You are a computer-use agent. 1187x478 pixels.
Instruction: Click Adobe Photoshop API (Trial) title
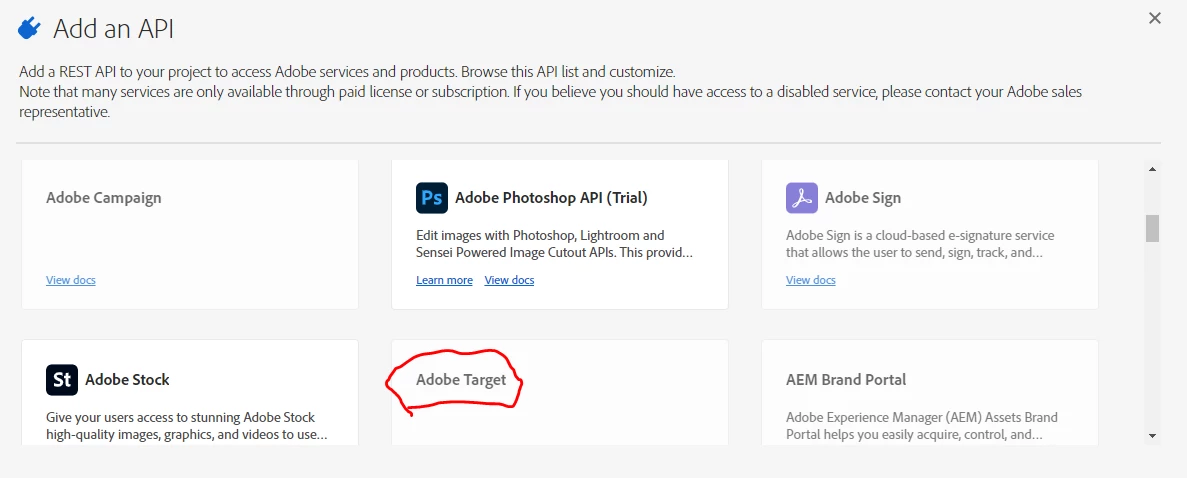[x=551, y=198]
